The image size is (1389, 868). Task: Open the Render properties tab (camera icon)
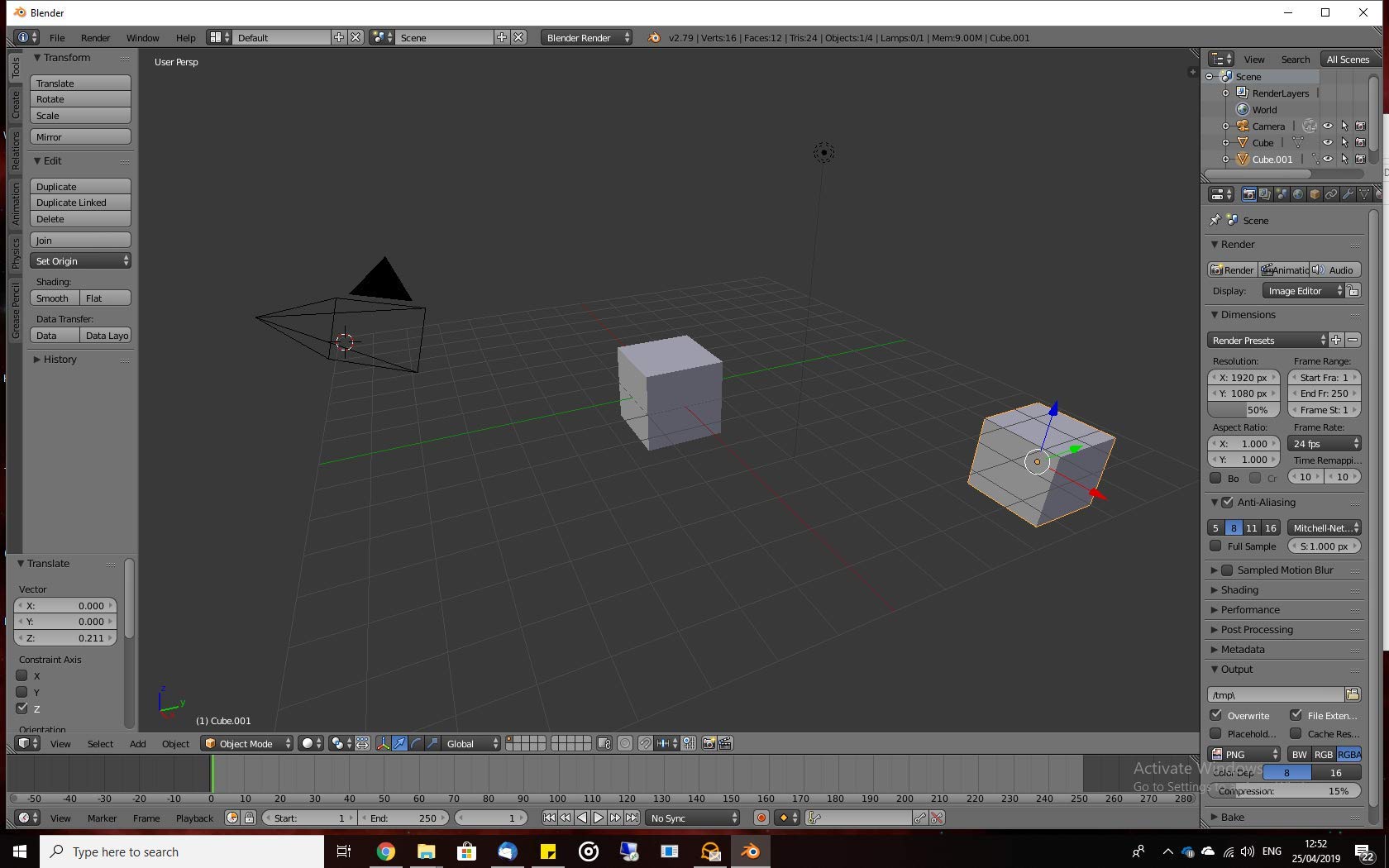(1249, 194)
